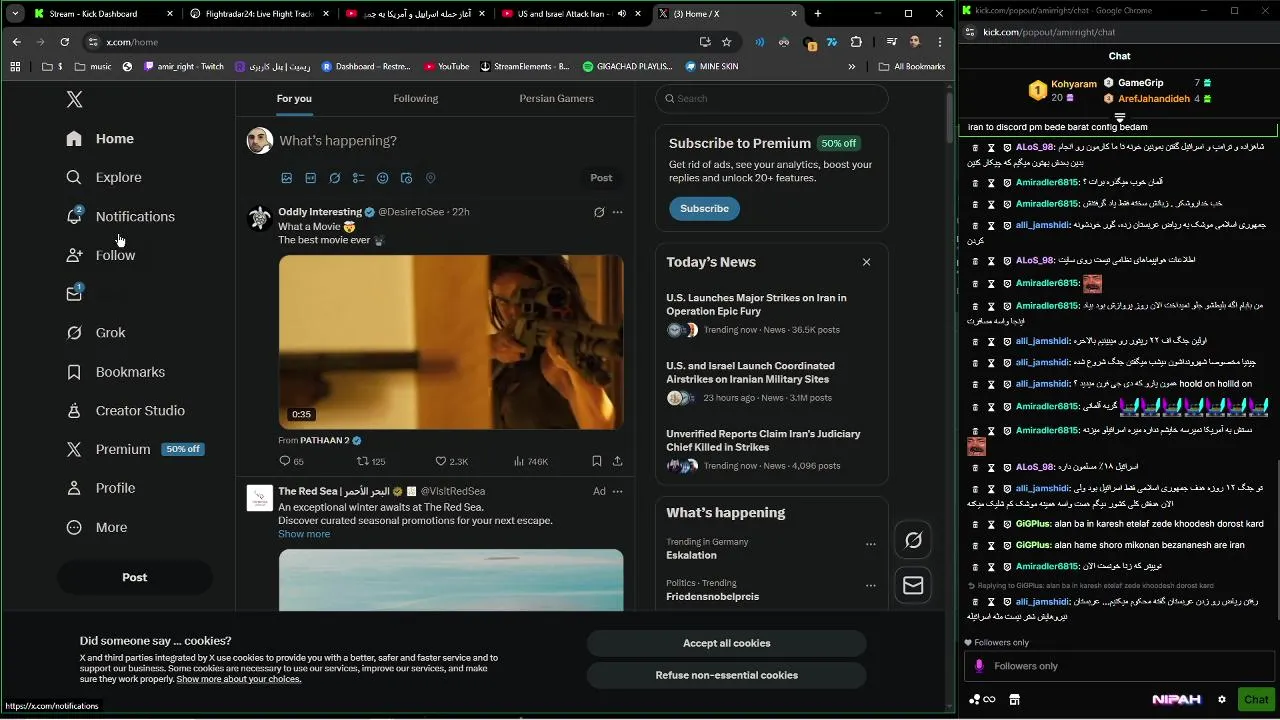Viewport: 1280px width, 720px height.
Task: Switch to the Stream - Kick Dashboard browser tab
Action: coord(101,14)
